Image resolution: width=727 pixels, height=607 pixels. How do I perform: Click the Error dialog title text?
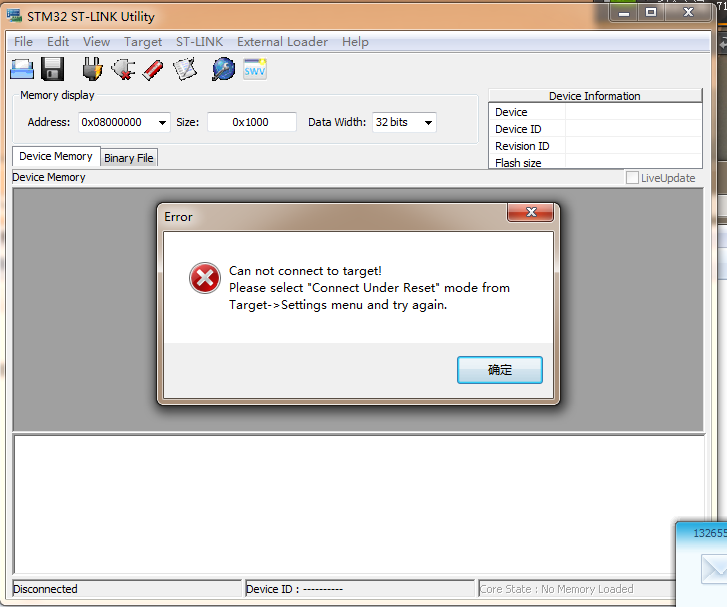(178, 217)
